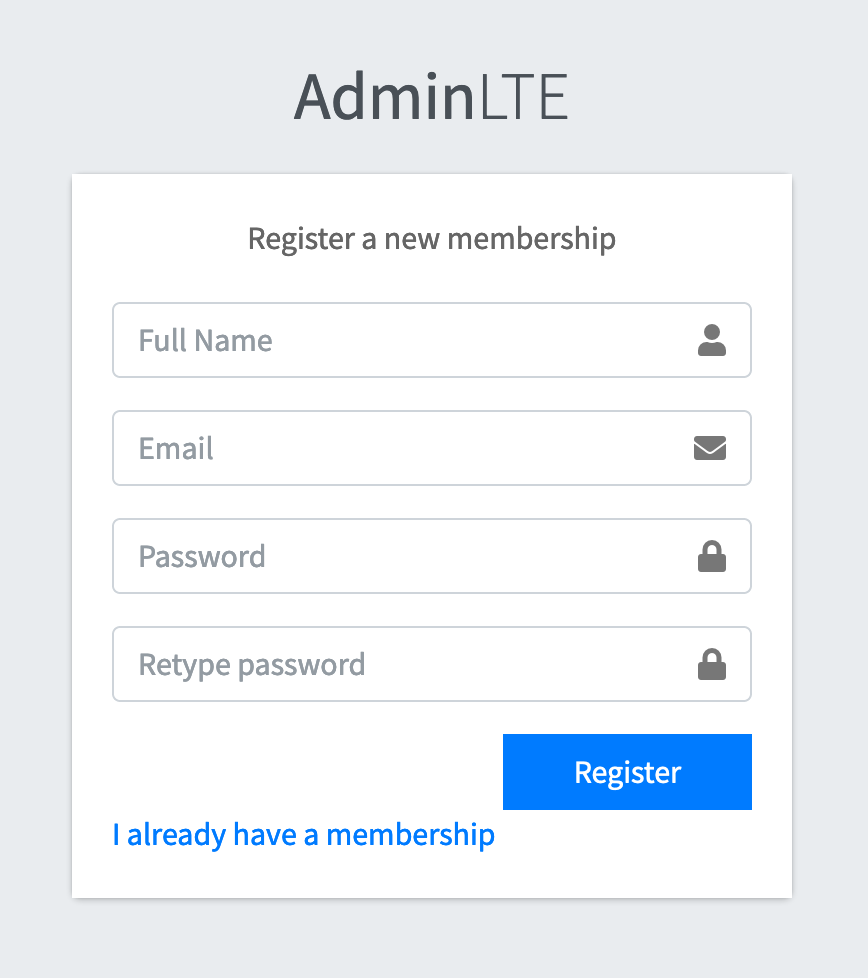This screenshot has width=868, height=978.
Task: Open the 'I already have a membership' link
Action: click(303, 833)
